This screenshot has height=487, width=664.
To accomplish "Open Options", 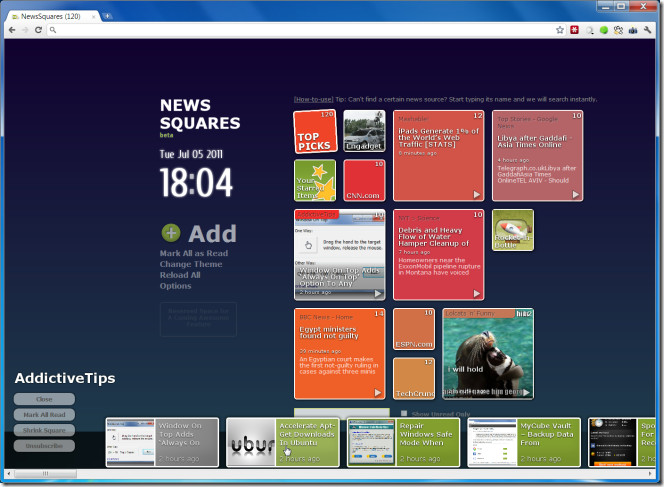I will click(175, 286).
